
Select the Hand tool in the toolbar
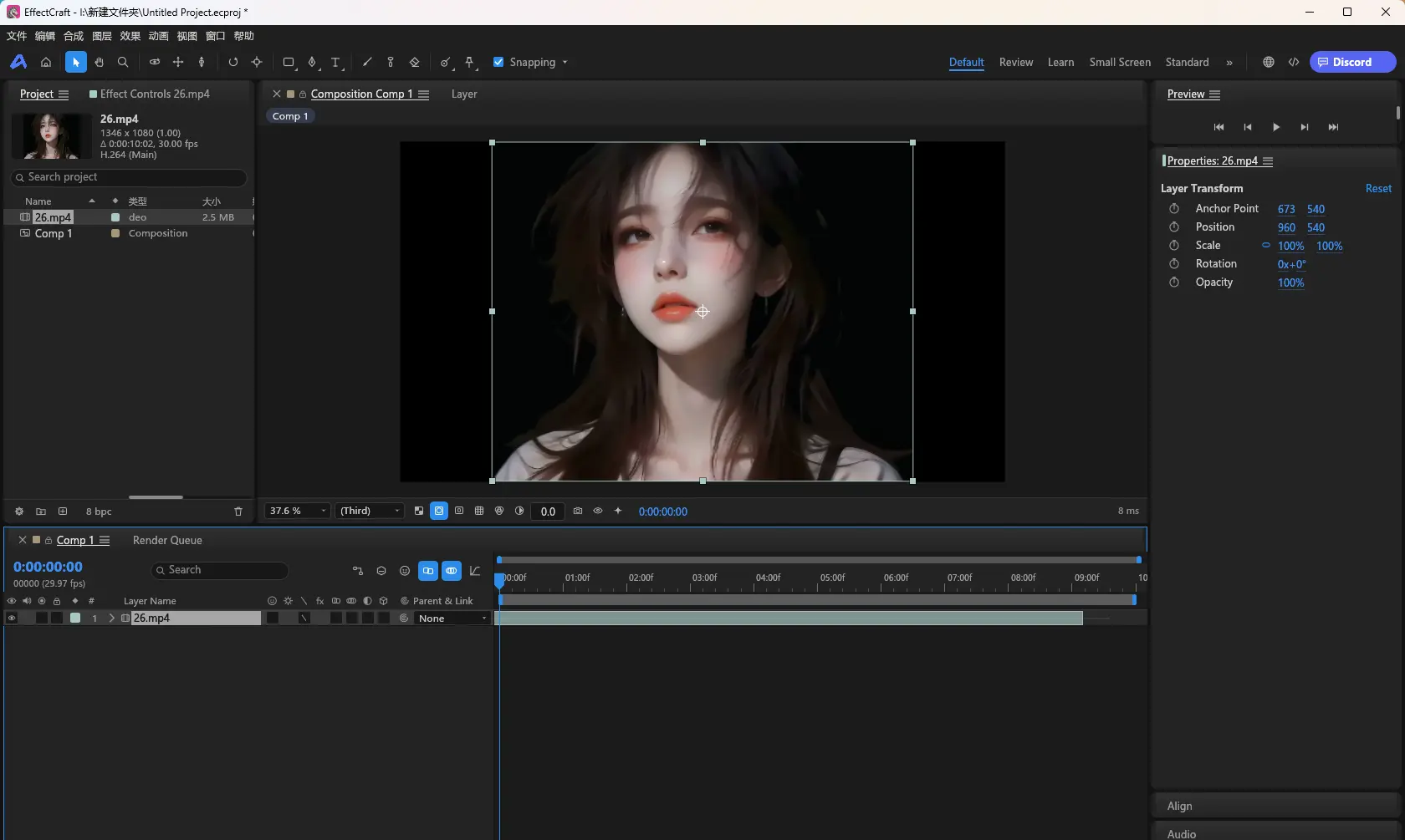100,62
